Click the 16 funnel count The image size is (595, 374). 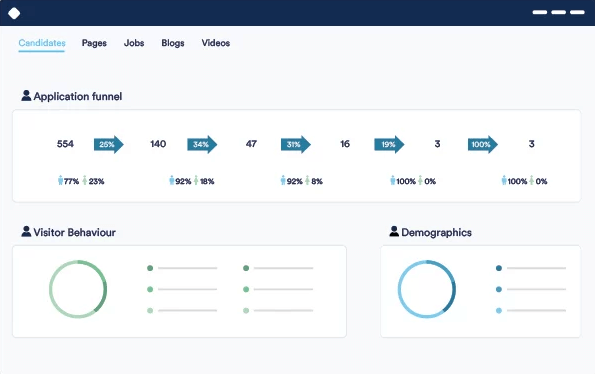[x=345, y=144]
